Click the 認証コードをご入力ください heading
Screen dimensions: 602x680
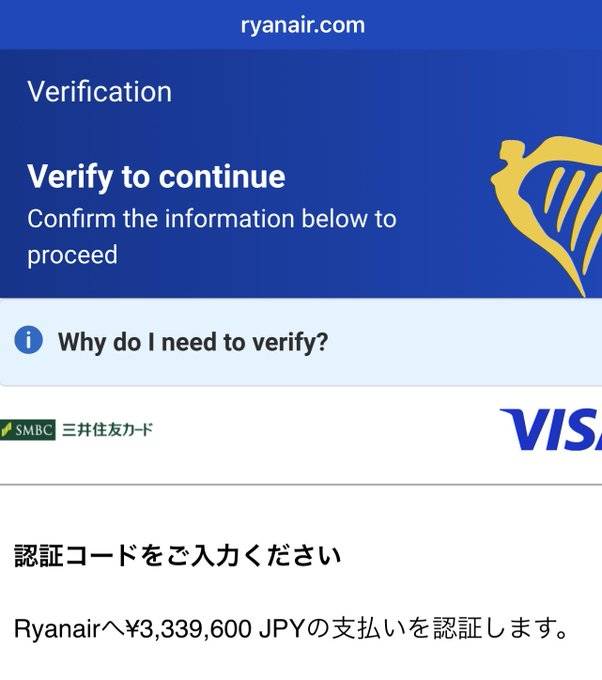coord(178,556)
